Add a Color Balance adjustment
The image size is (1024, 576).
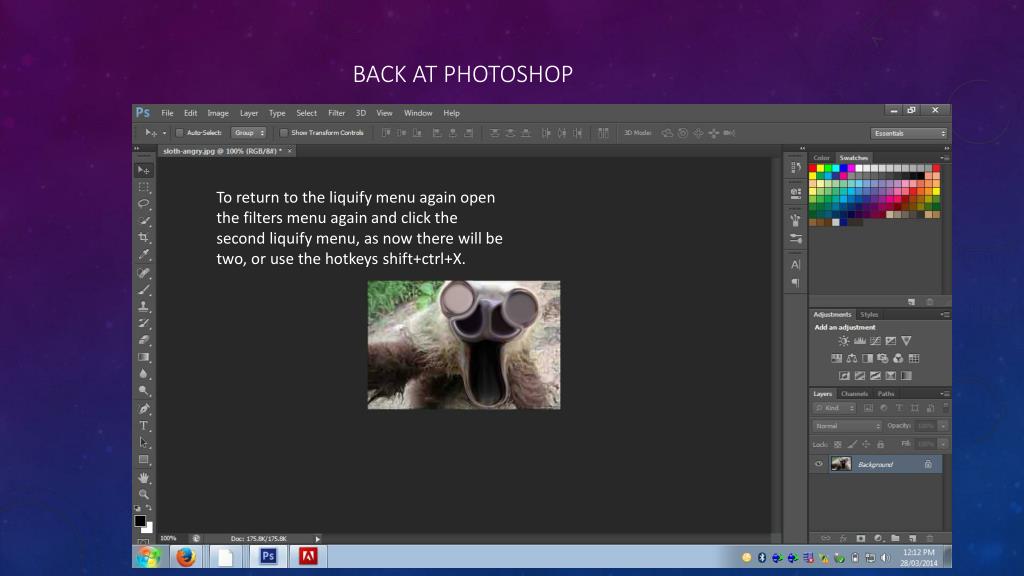[852, 359]
